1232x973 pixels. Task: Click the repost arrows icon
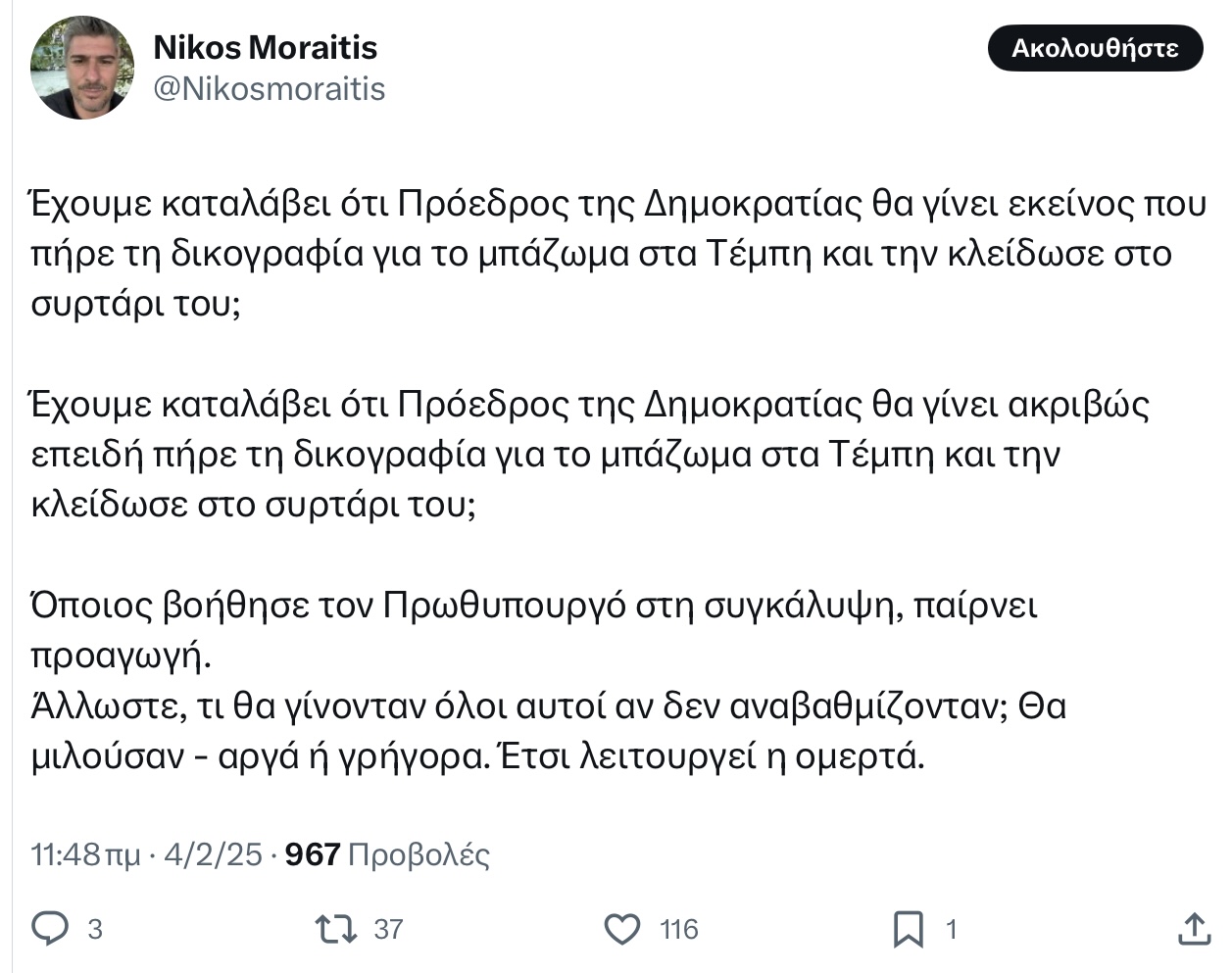336,928
